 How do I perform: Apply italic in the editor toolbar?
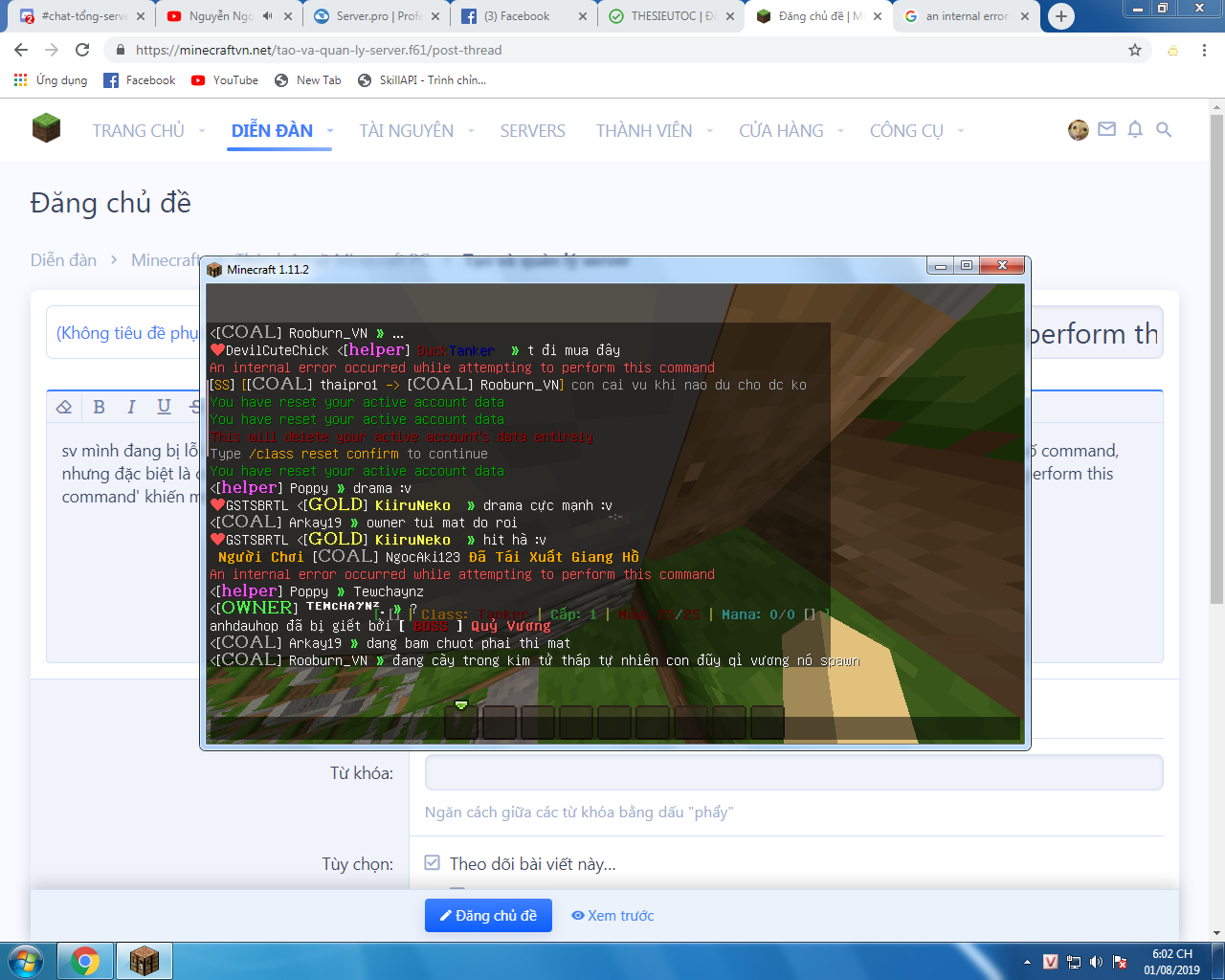(x=131, y=407)
